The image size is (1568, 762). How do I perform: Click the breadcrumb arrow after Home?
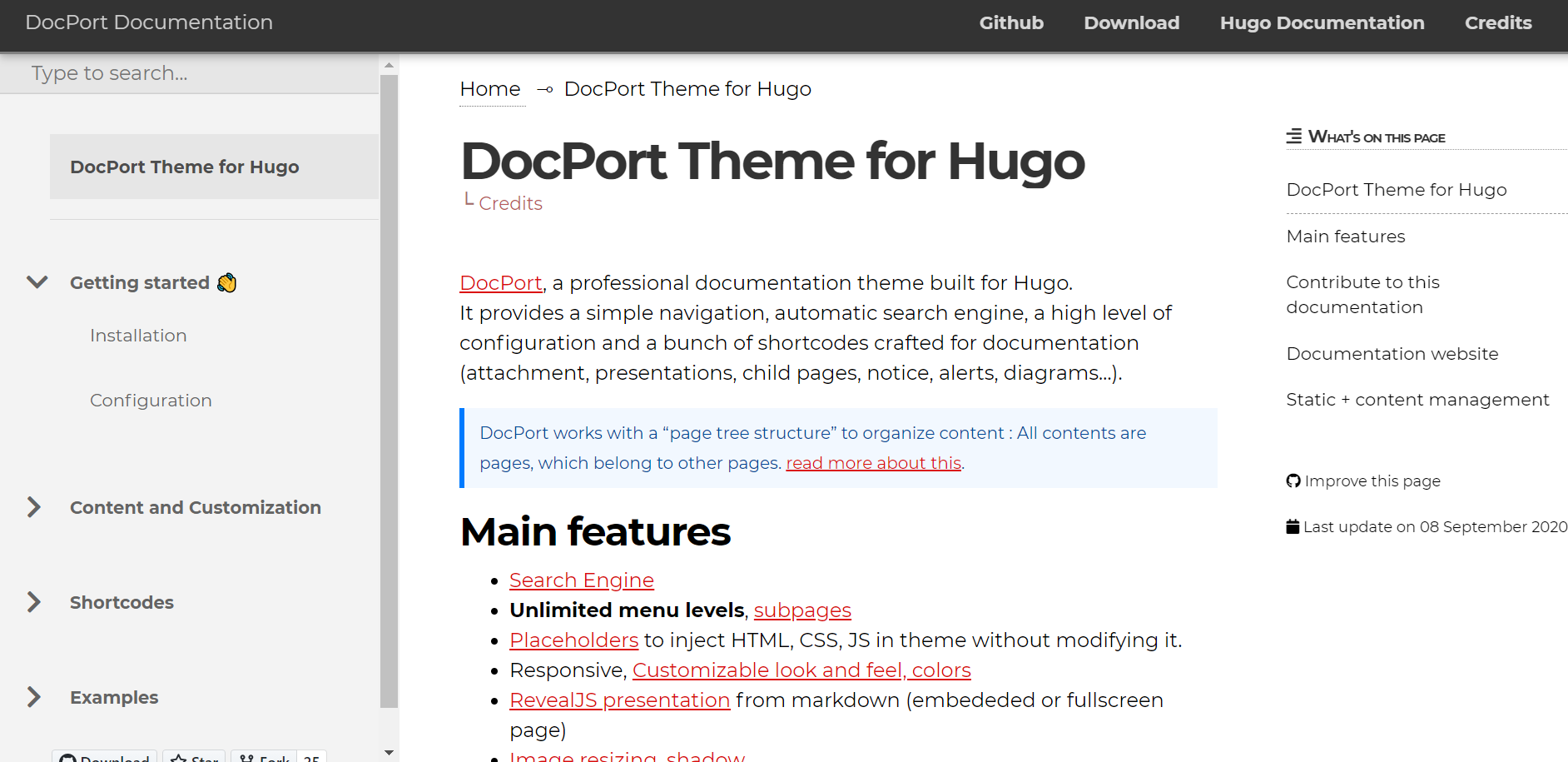tap(544, 90)
